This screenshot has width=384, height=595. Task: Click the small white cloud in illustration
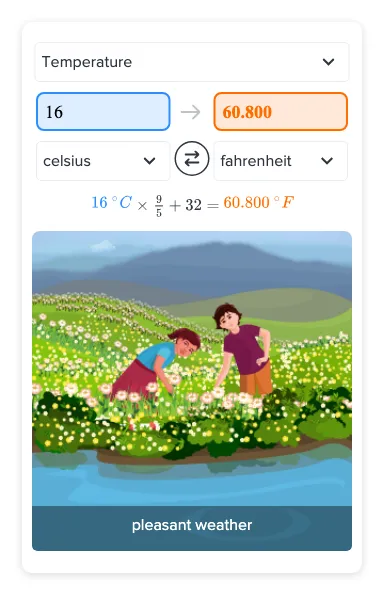(103, 246)
